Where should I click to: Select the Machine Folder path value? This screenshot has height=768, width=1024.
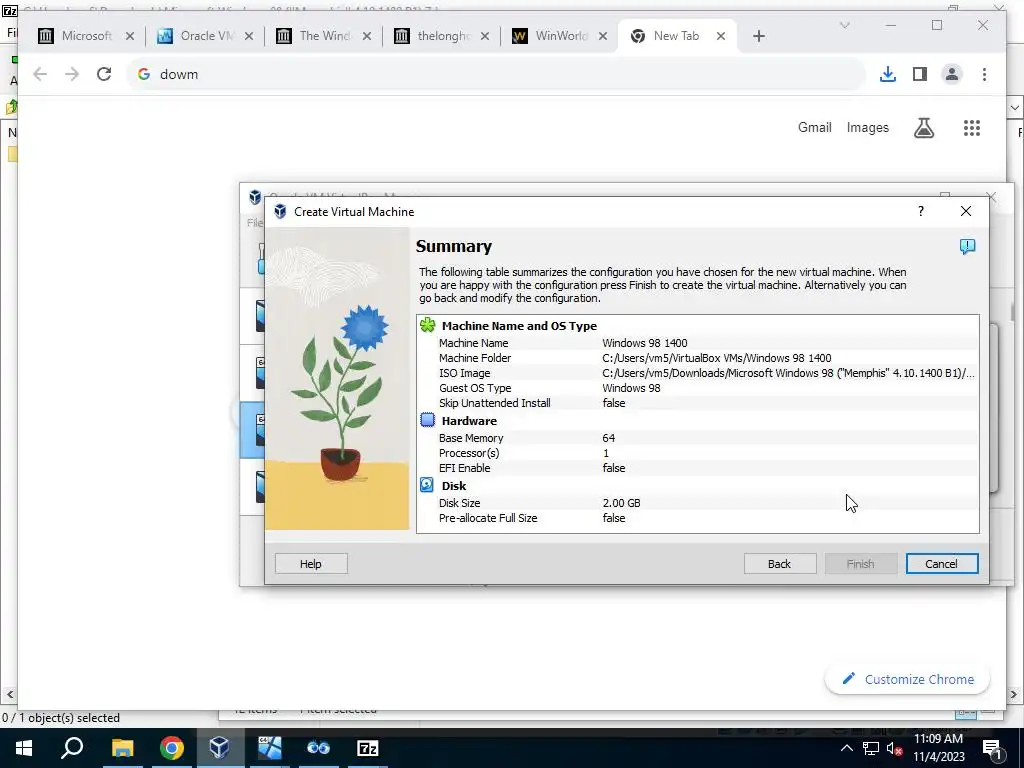(716, 358)
